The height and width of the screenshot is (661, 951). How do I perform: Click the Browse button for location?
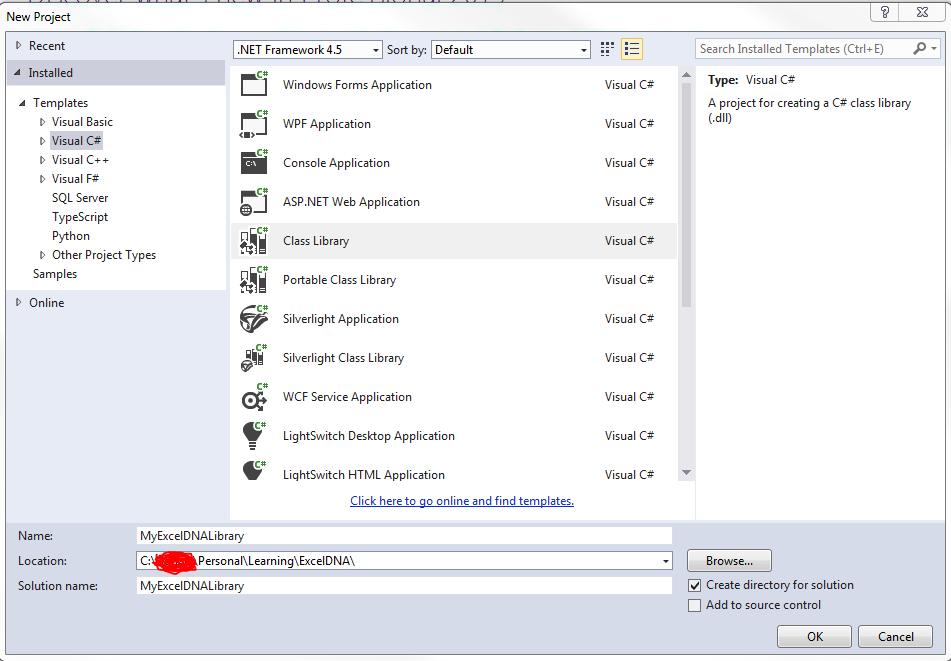point(728,560)
